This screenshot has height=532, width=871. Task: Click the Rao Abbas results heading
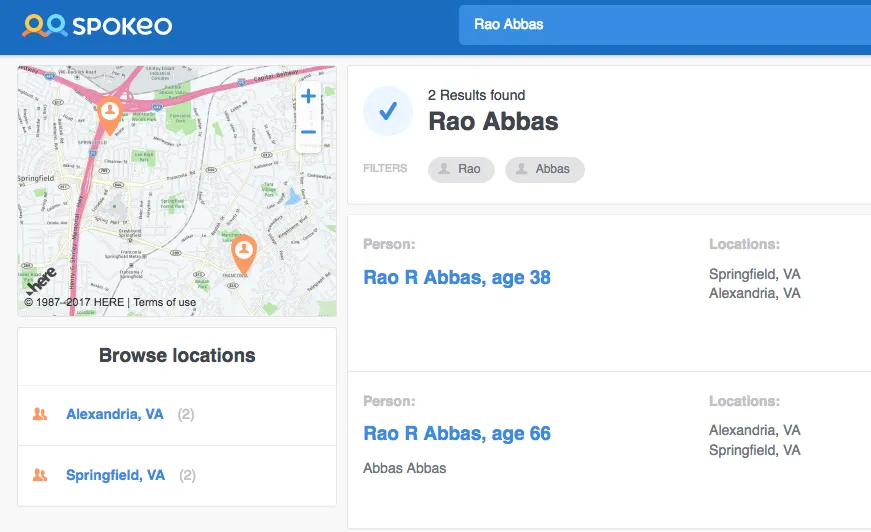click(493, 122)
